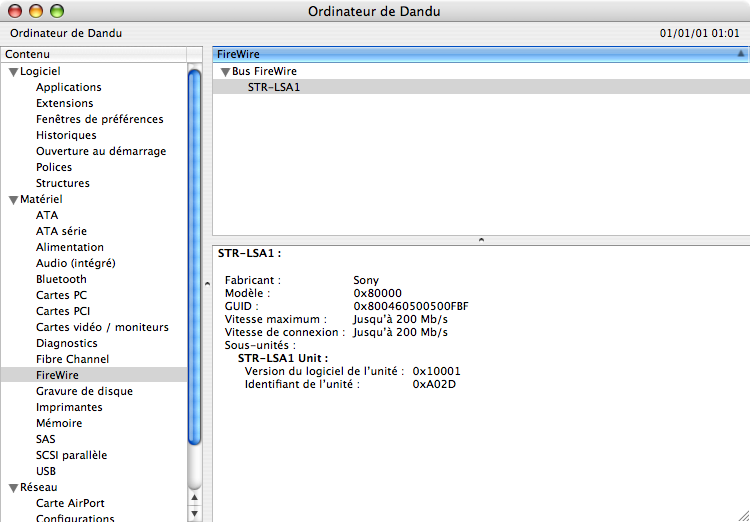This screenshot has height=522, width=750.
Task: Select the STR-LSA1 device row
Action: (481, 87)
